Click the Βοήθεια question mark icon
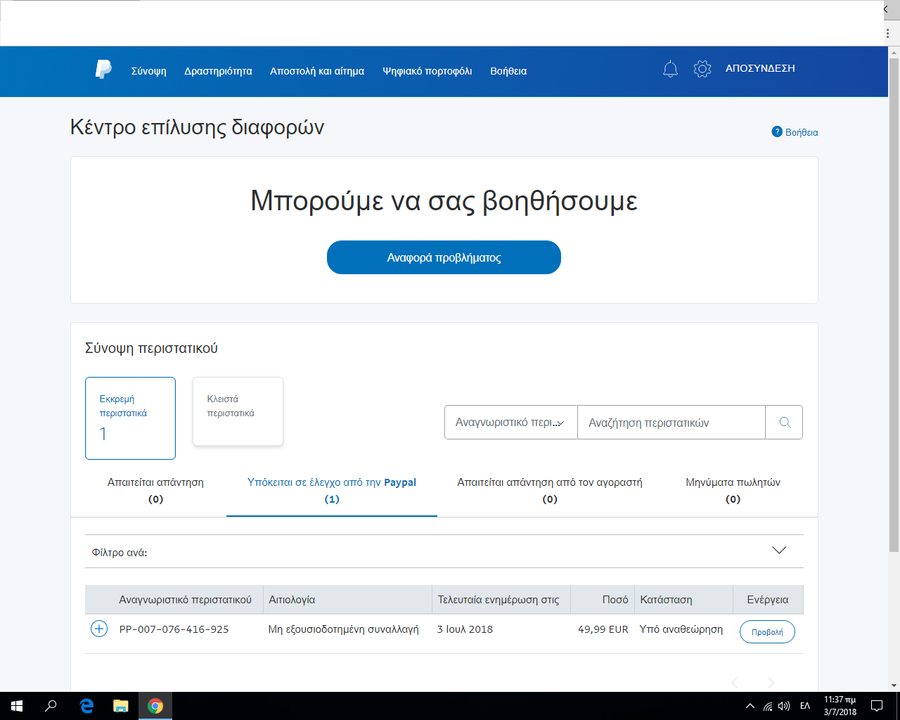The image size is (900, 720). pos(777,131)
